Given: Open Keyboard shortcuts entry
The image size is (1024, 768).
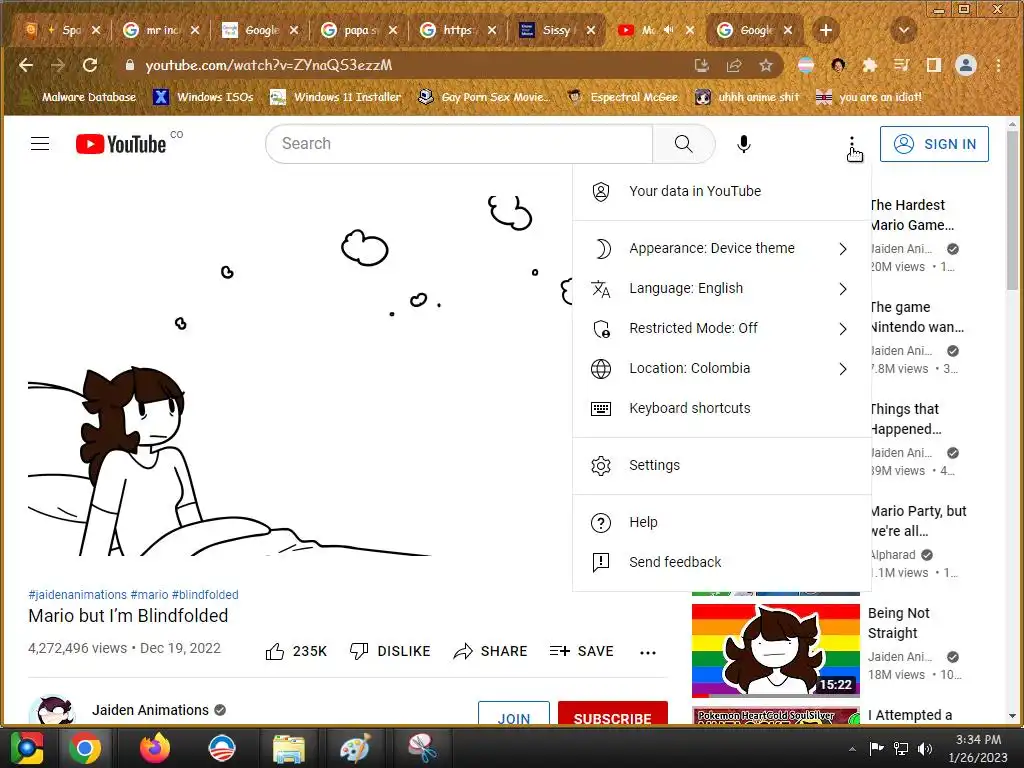Looking at the screenshot, I should (x=722, y=409).
